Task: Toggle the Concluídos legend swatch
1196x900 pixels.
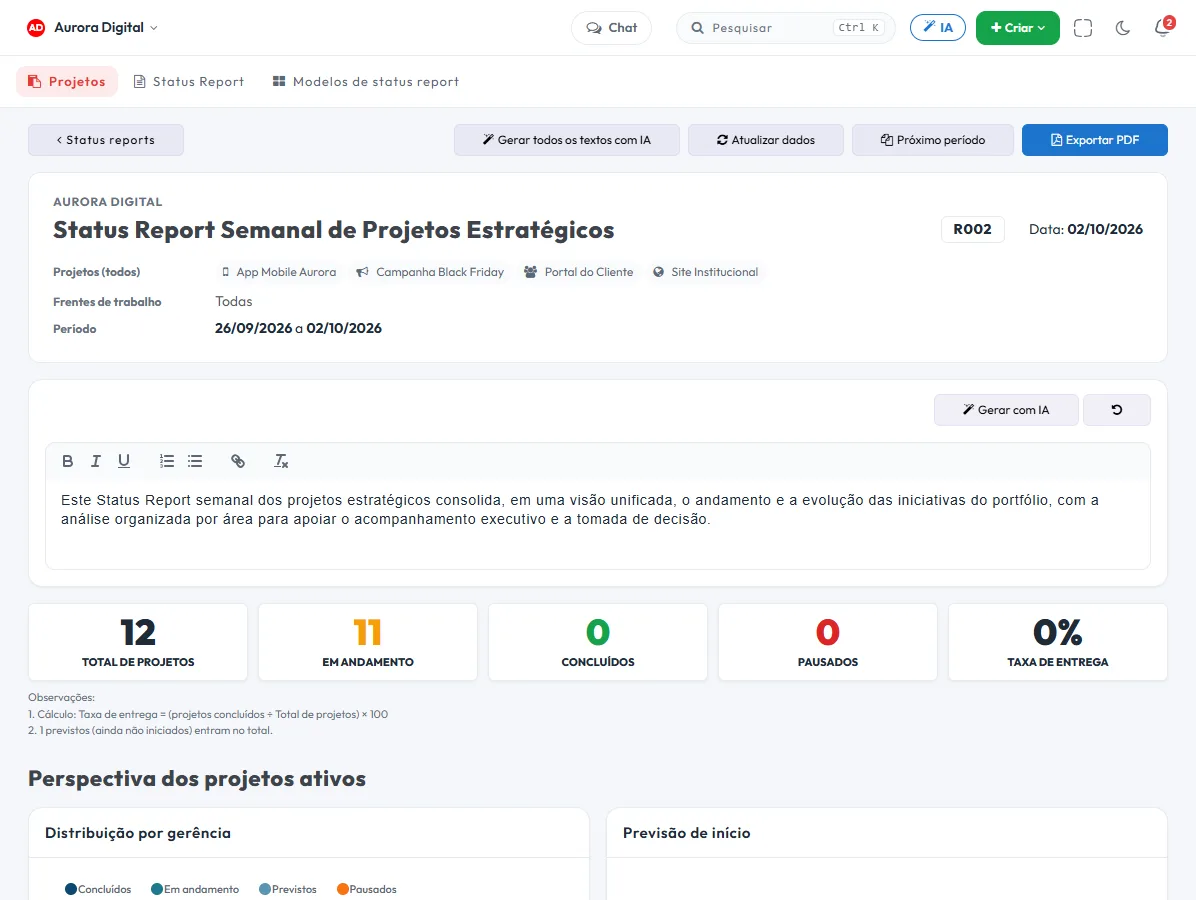Action: click(71, 889)
